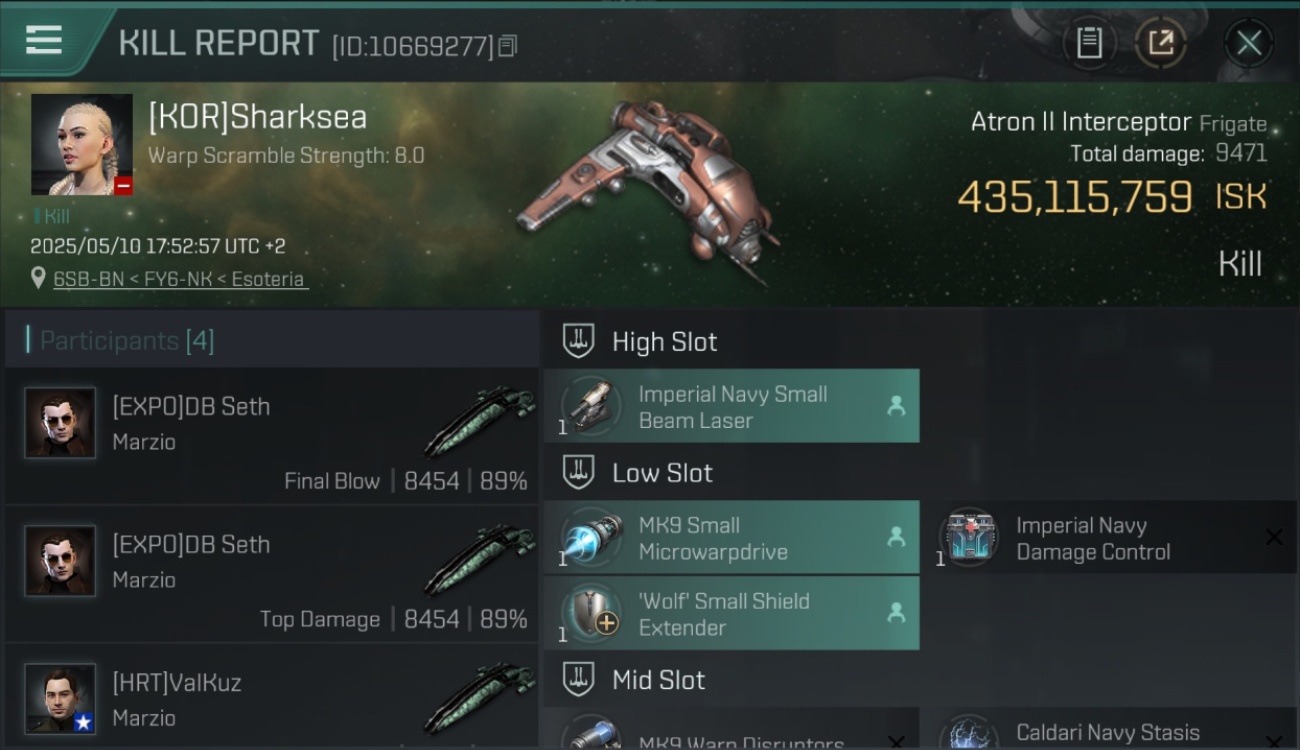Image resolution: width=1300 pixels, height=750 pixels.
Task: Open the hamburger menu icon
Action: (x=44, y=40)
